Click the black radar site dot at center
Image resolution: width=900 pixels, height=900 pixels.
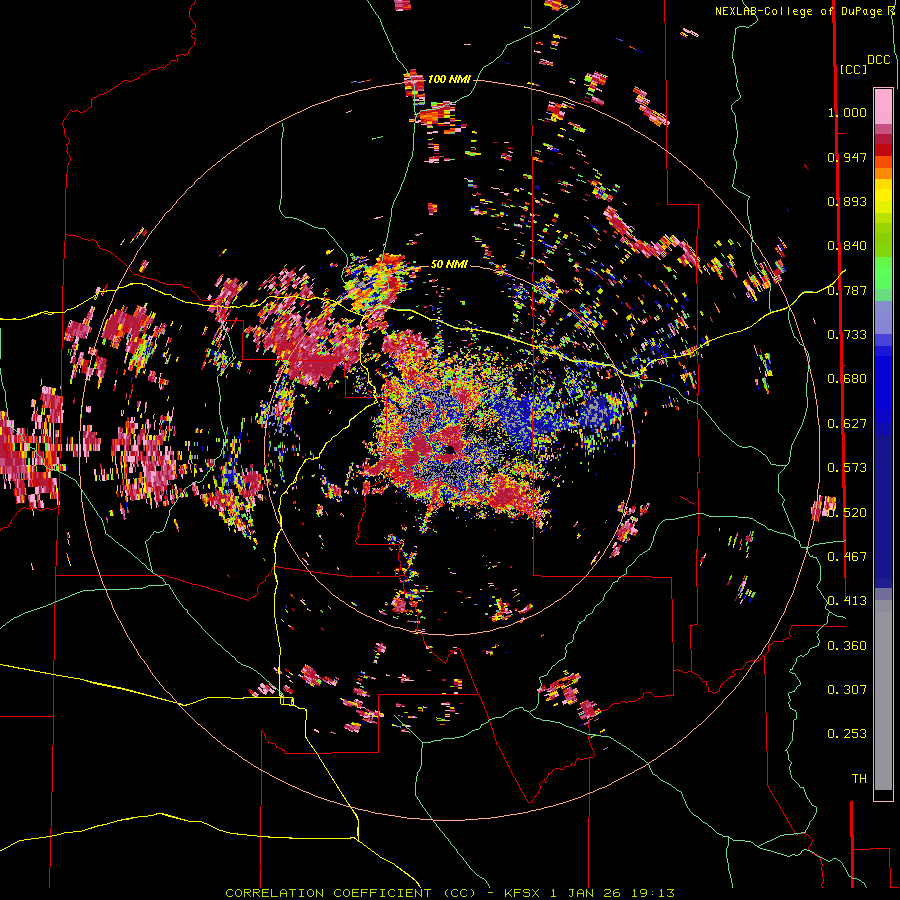(x=449, y=450)
